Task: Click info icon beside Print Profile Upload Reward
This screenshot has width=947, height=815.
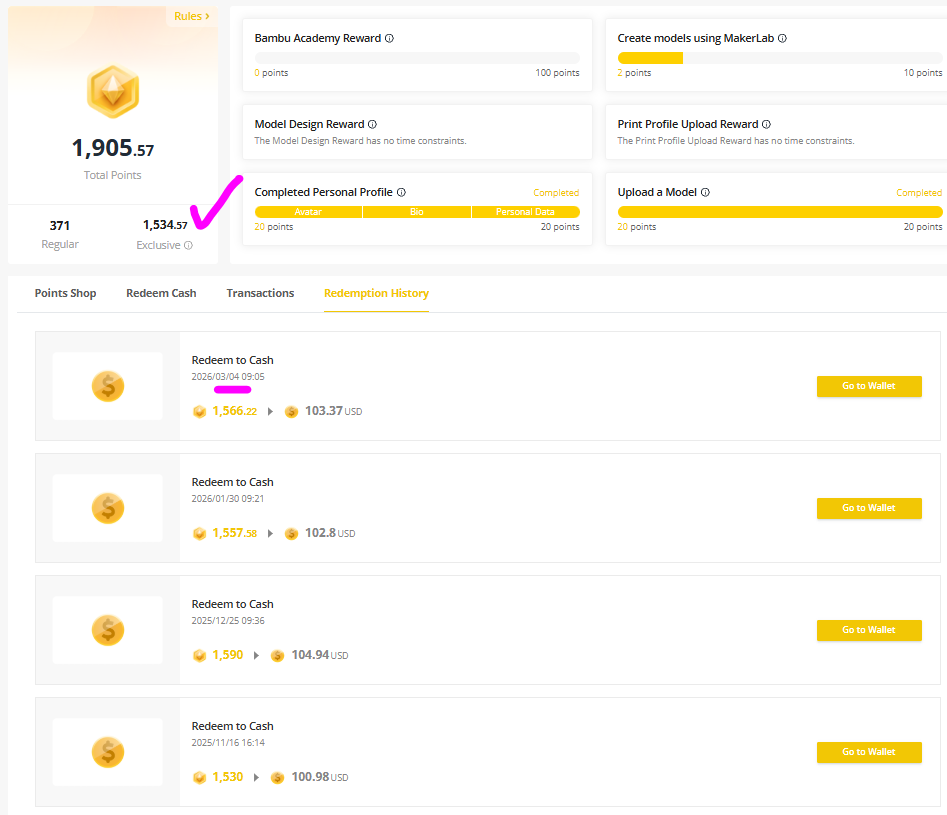Action: click(766, 125)
